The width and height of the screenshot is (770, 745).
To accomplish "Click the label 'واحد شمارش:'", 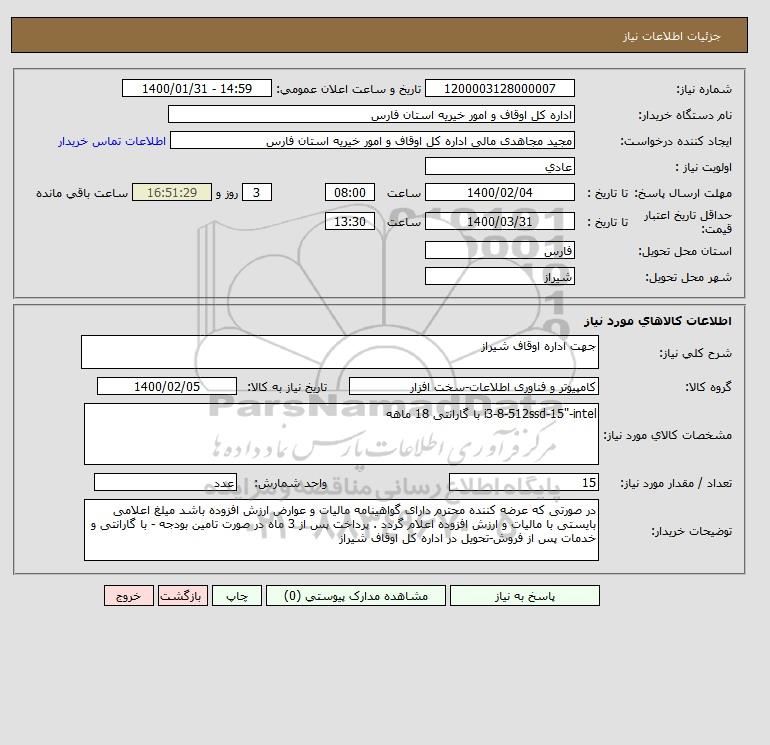I will 290,484.
